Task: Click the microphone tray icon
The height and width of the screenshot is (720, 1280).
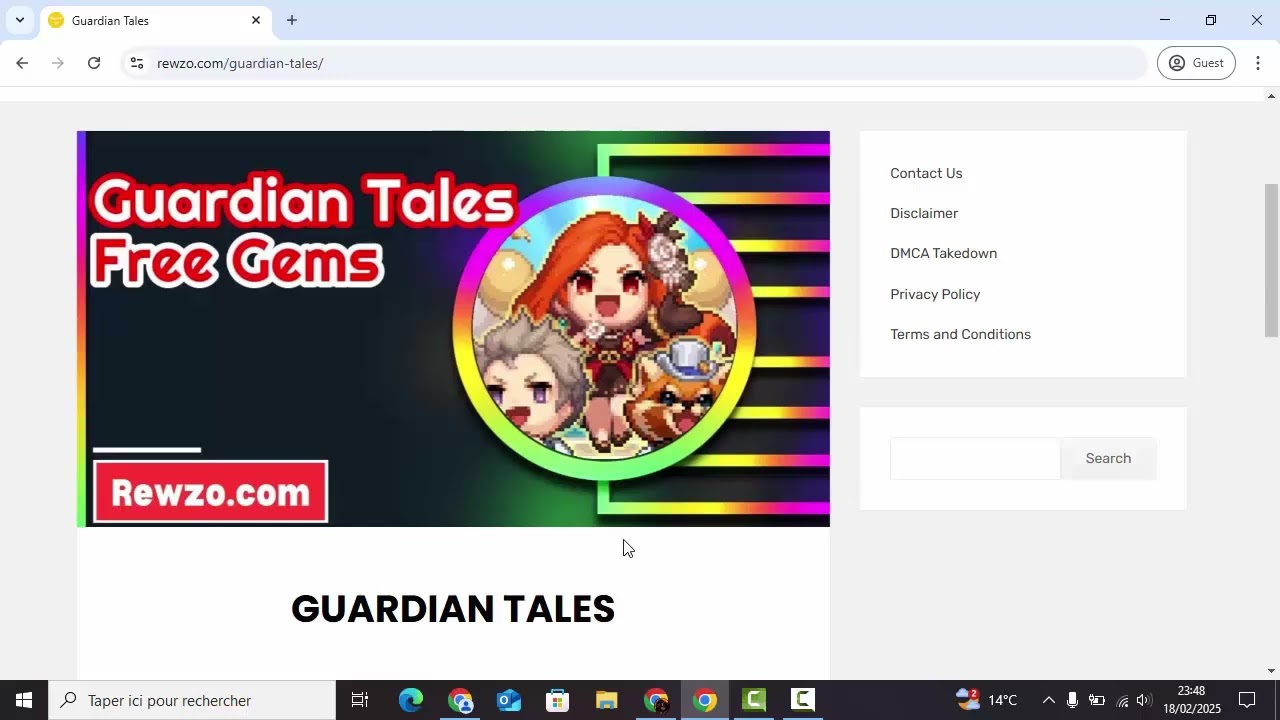Action: [x=1072, y=700]
